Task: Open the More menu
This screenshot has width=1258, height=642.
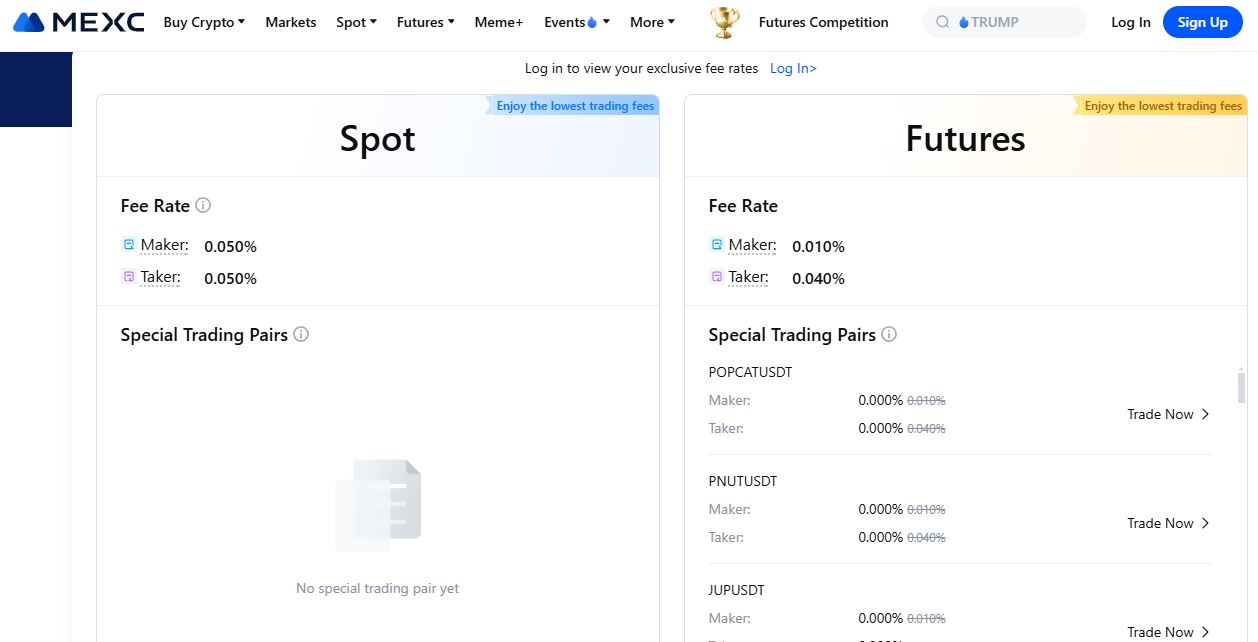Action: (652, 22)
